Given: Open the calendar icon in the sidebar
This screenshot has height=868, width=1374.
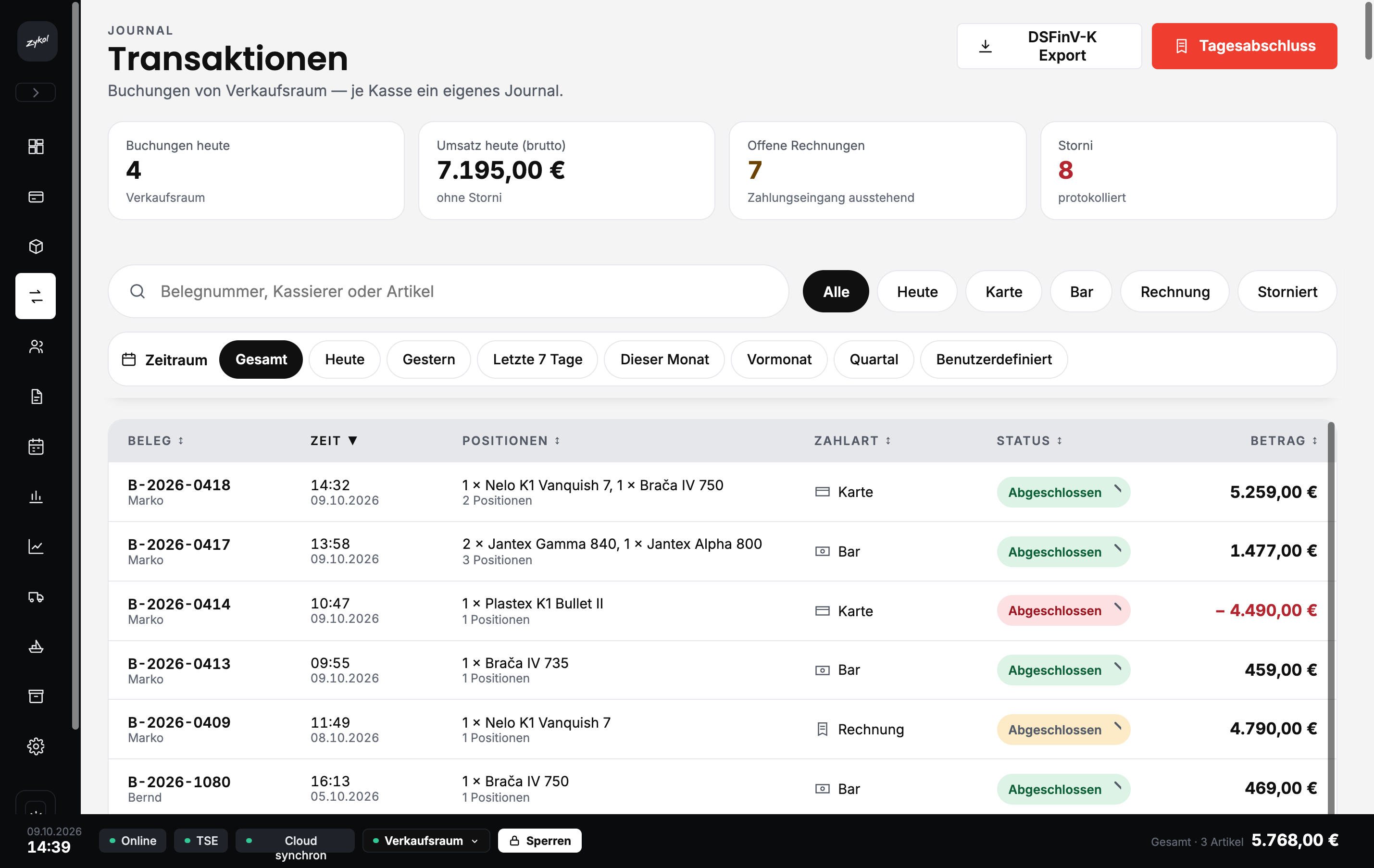Looking at the screenshot, I should pyautogui.click(x=36, y=446).
